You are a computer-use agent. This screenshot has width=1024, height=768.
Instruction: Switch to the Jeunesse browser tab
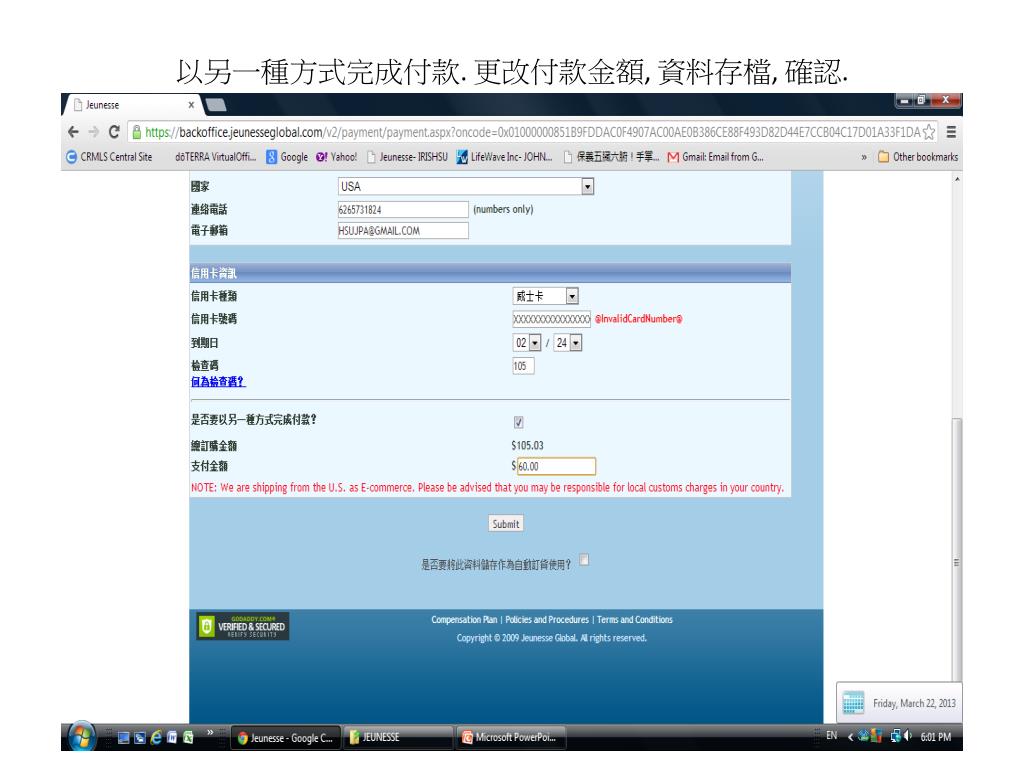point(131,104)
